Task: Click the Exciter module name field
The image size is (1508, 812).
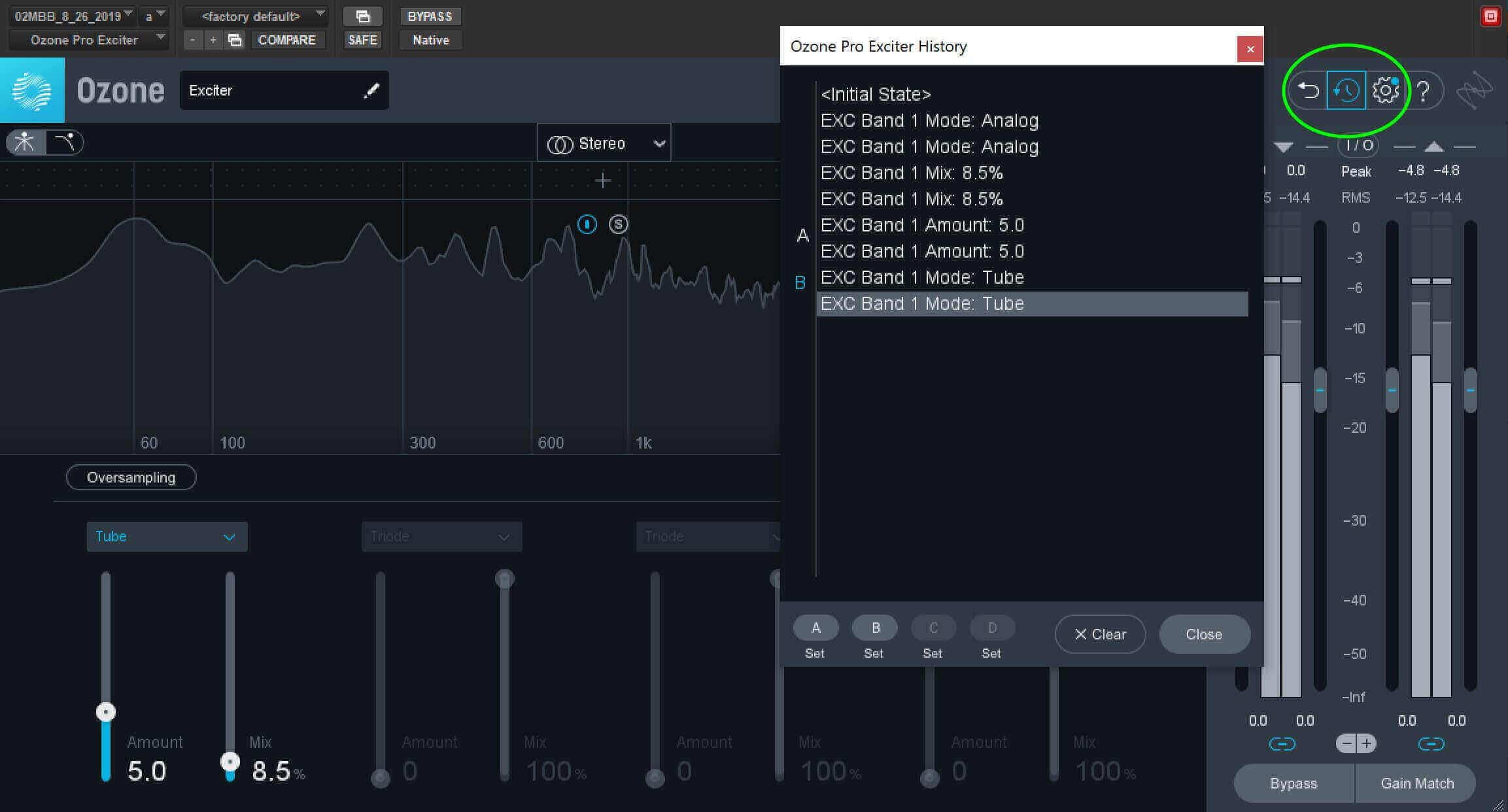Action: (x=284, y=90)
